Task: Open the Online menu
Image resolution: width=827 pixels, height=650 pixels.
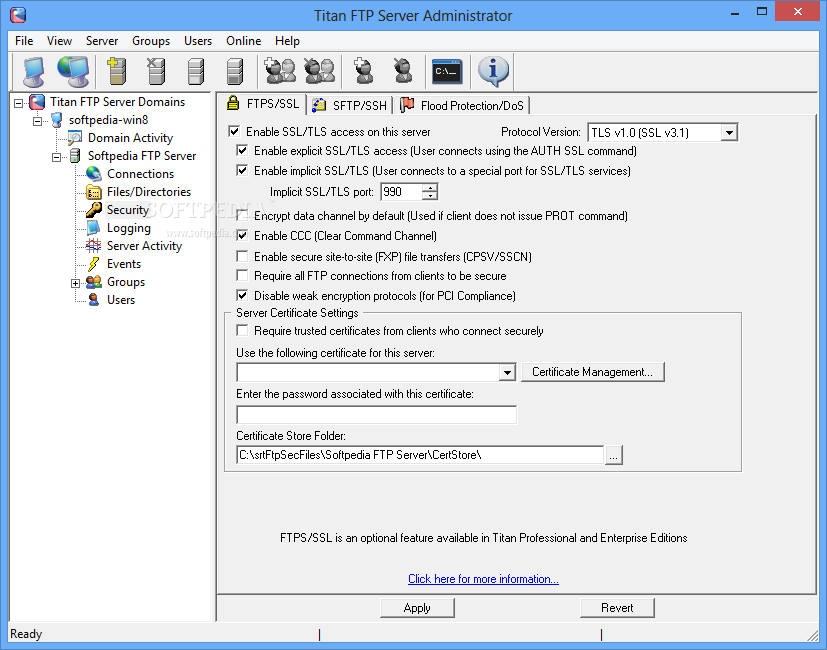Action: [244, 41]
